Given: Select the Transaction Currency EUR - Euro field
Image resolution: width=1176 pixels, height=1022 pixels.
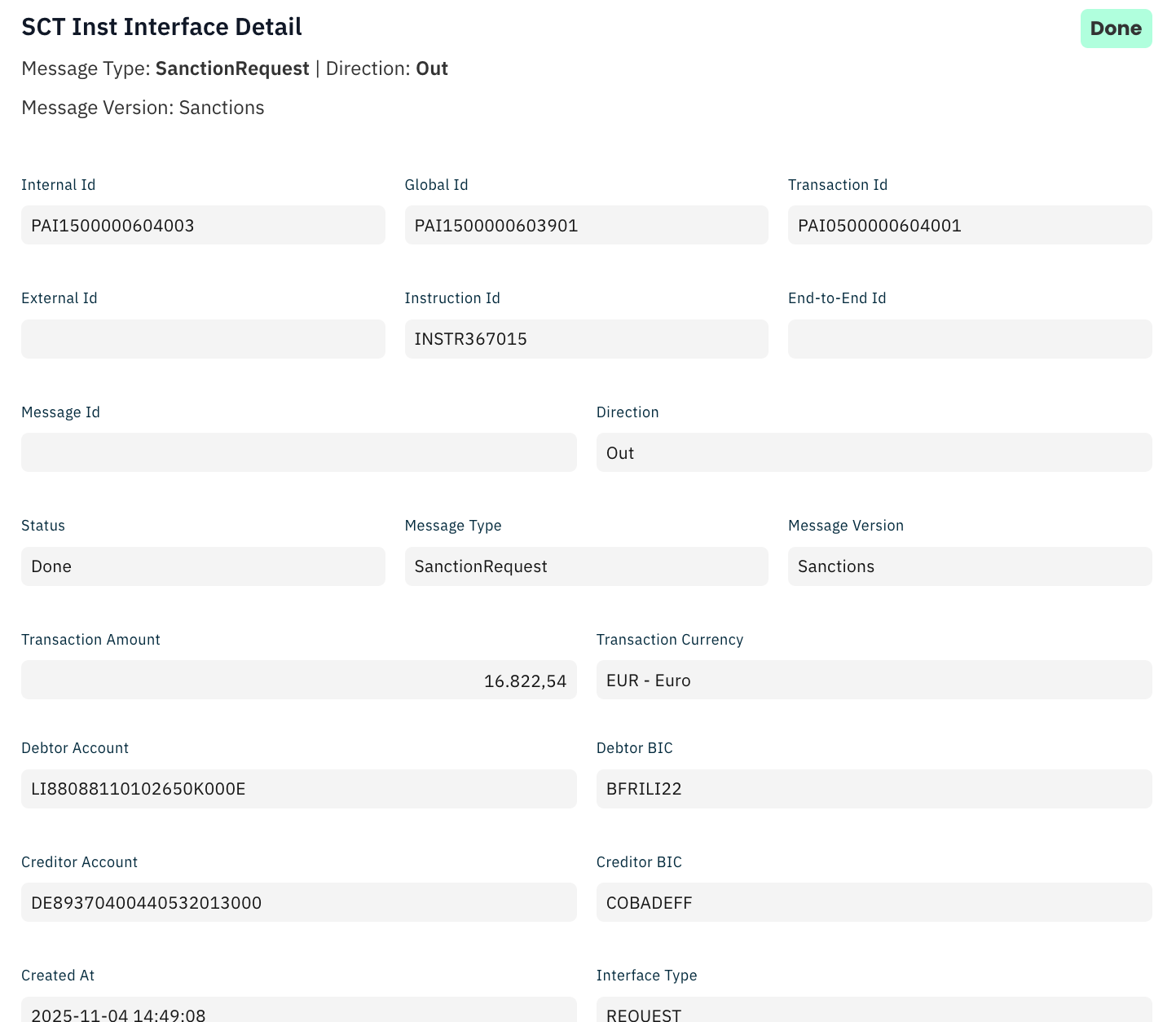Looking at the screenshot, I should [874, 680].
